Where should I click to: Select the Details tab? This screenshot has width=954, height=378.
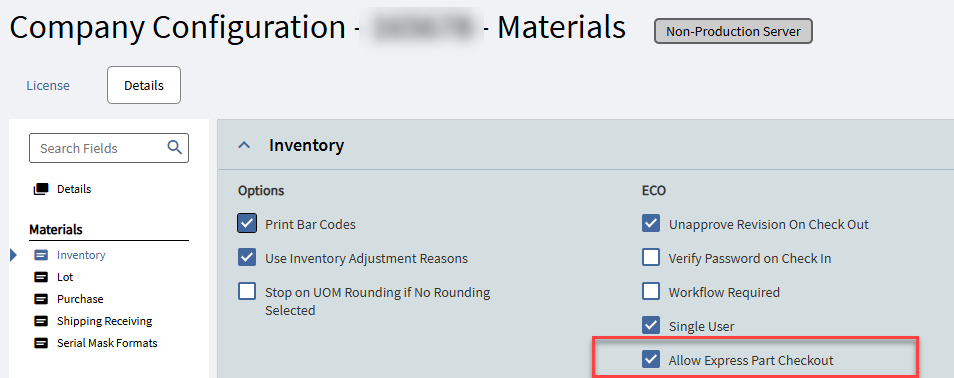click(144, 85)
